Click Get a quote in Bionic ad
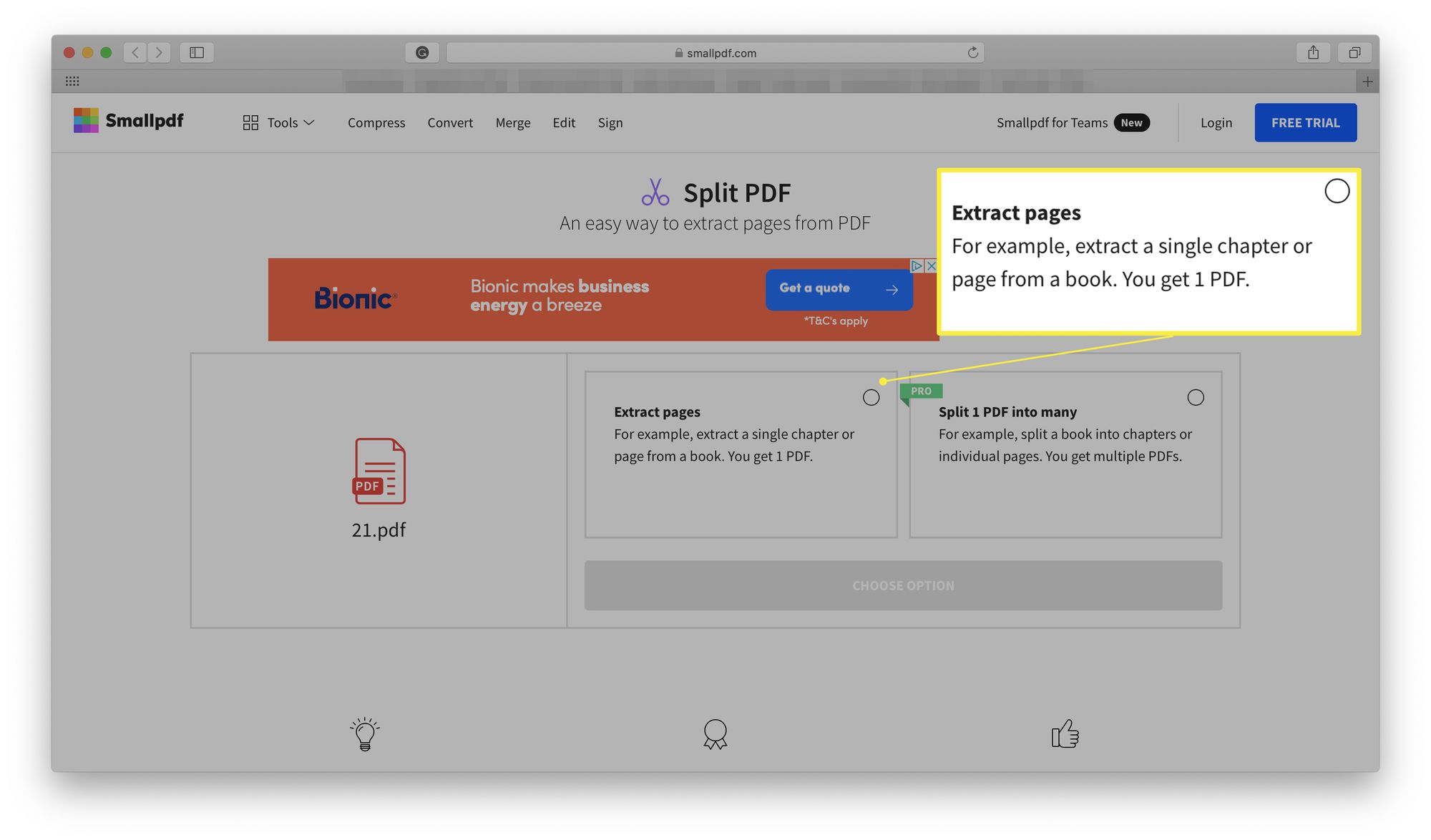This screenshot has height=840, width=1431. coord(839,289)
